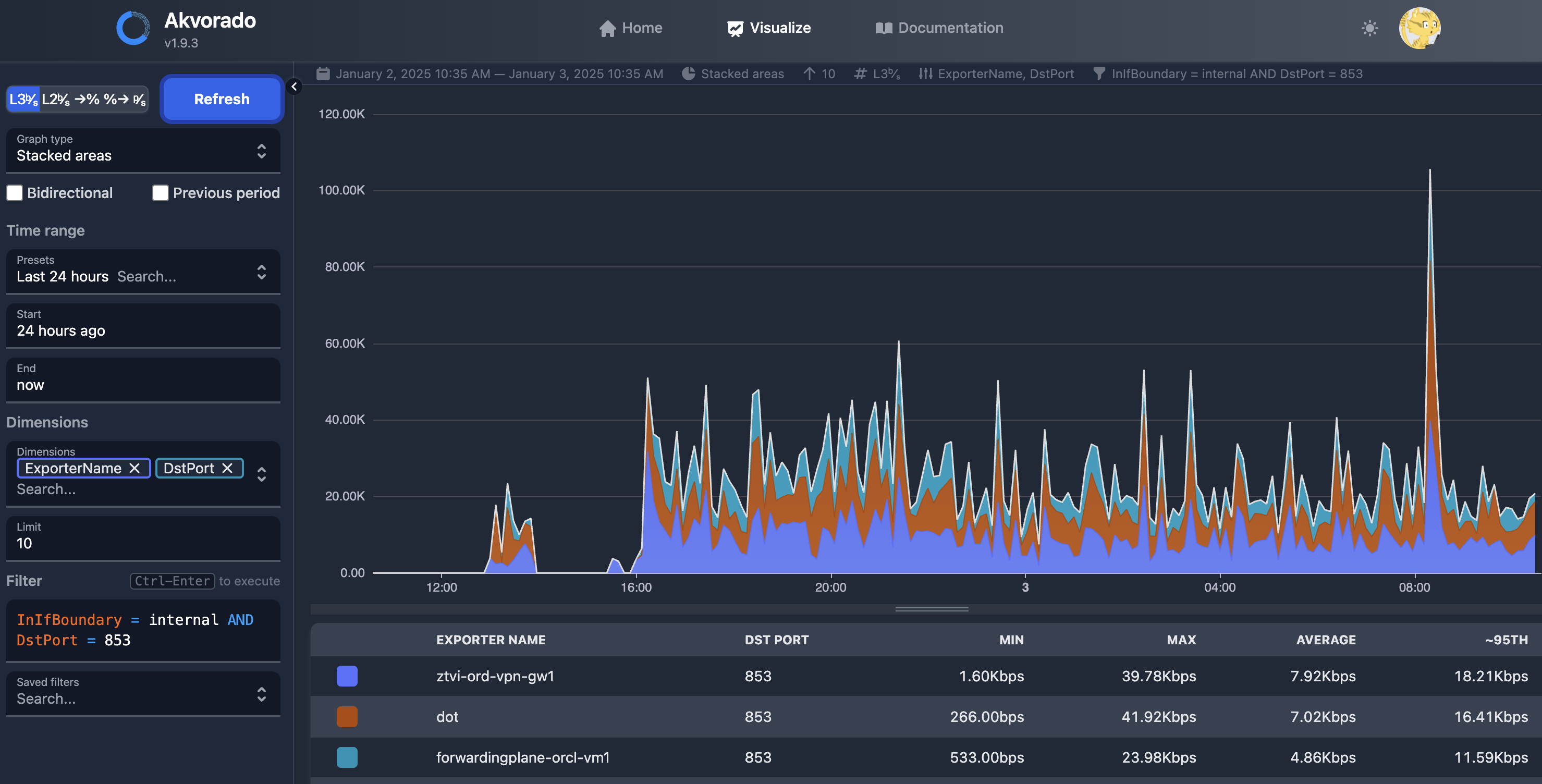
Task: Remove the ExporterName dimension tag
Action: (134, 468)
